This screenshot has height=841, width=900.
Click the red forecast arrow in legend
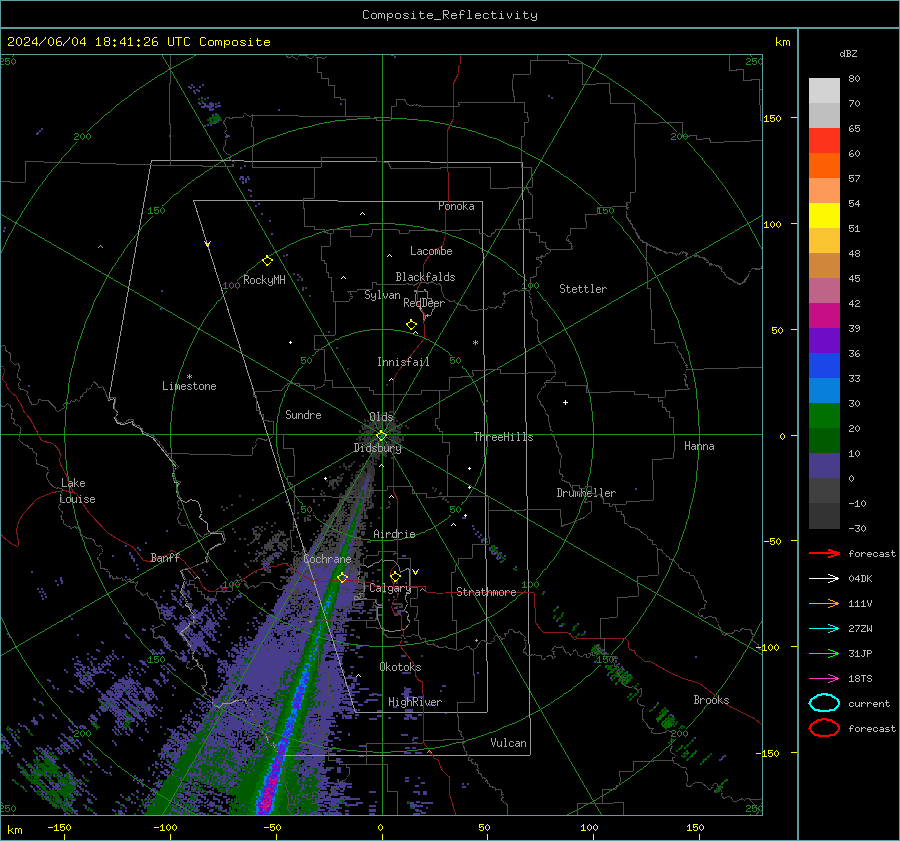coord(824,553)
